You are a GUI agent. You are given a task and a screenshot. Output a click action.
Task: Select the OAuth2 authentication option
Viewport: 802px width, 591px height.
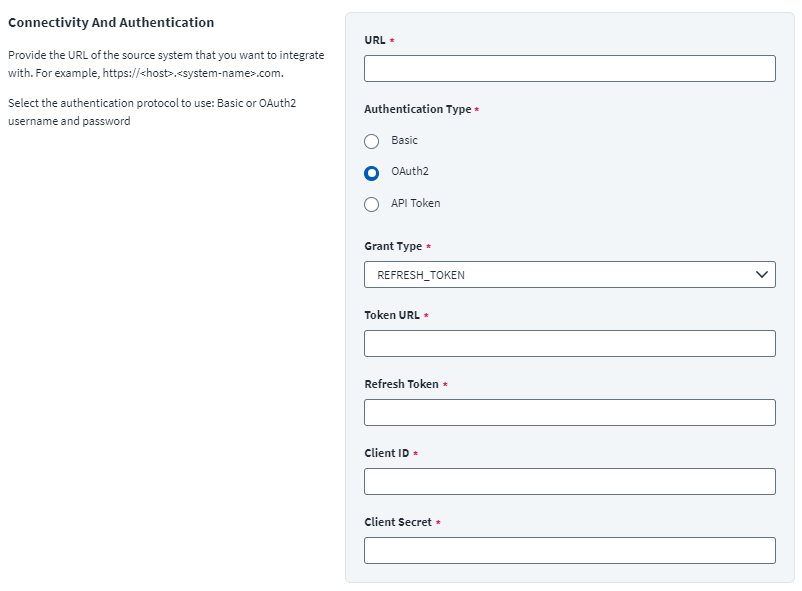click(x=372, y=172)
